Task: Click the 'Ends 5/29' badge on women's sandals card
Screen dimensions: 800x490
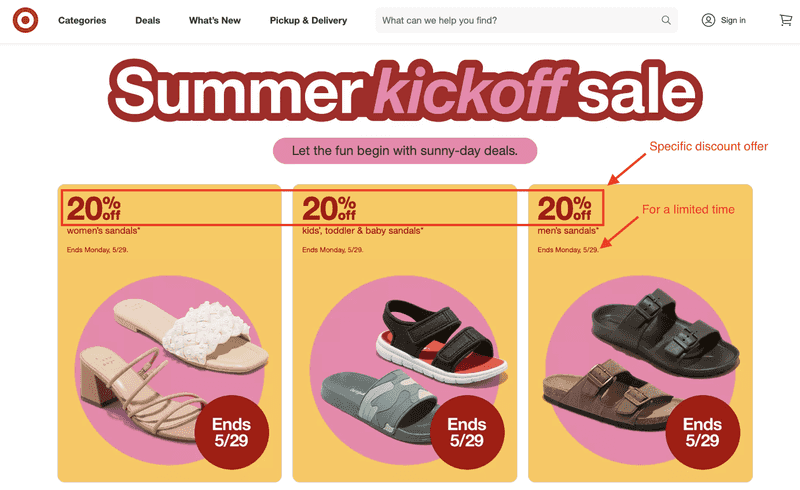Action: coord(232,432)
